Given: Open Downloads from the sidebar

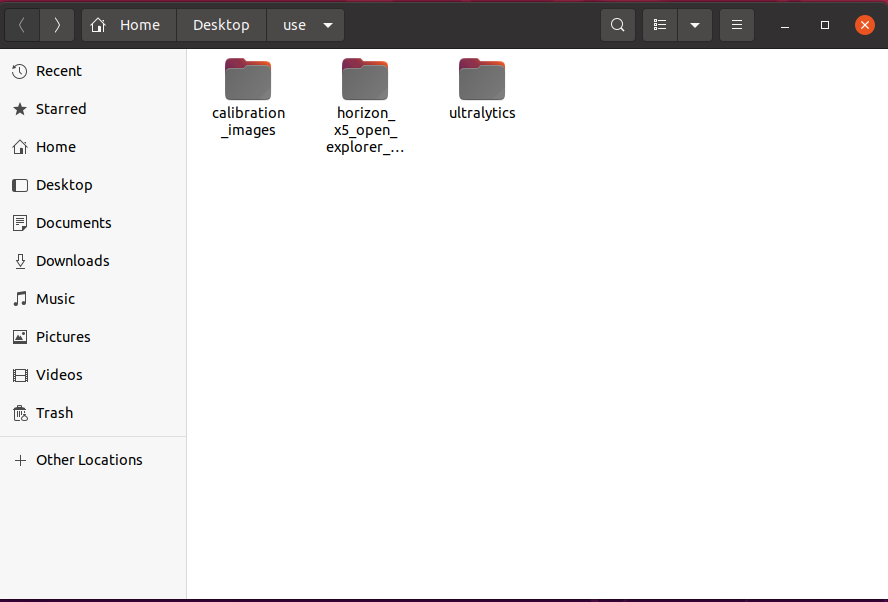Looking at the screenshot, I should (x=72, y=261).
